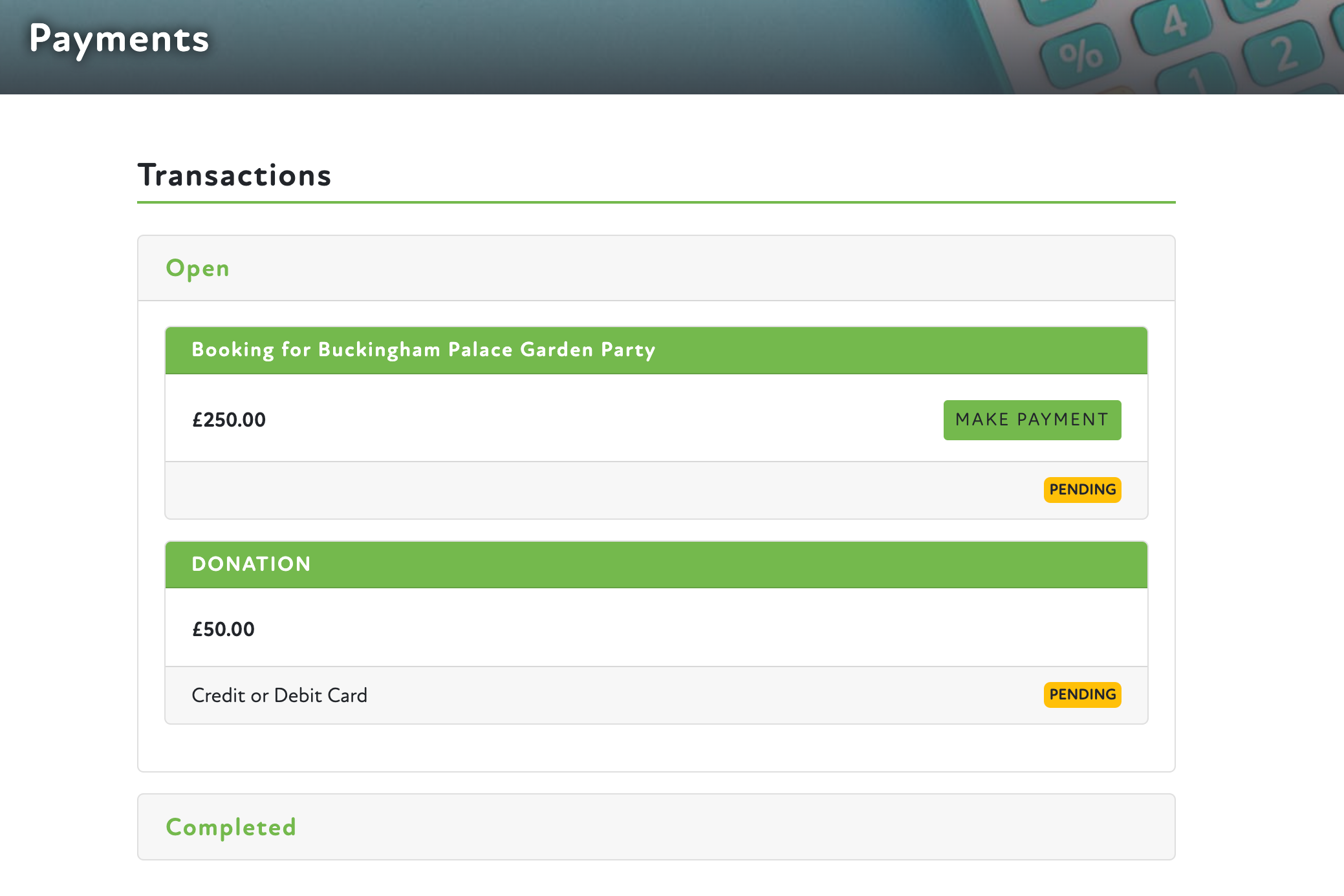1344x896 pixels.
Task: Click the Payments page title
Action: (120, 39)
